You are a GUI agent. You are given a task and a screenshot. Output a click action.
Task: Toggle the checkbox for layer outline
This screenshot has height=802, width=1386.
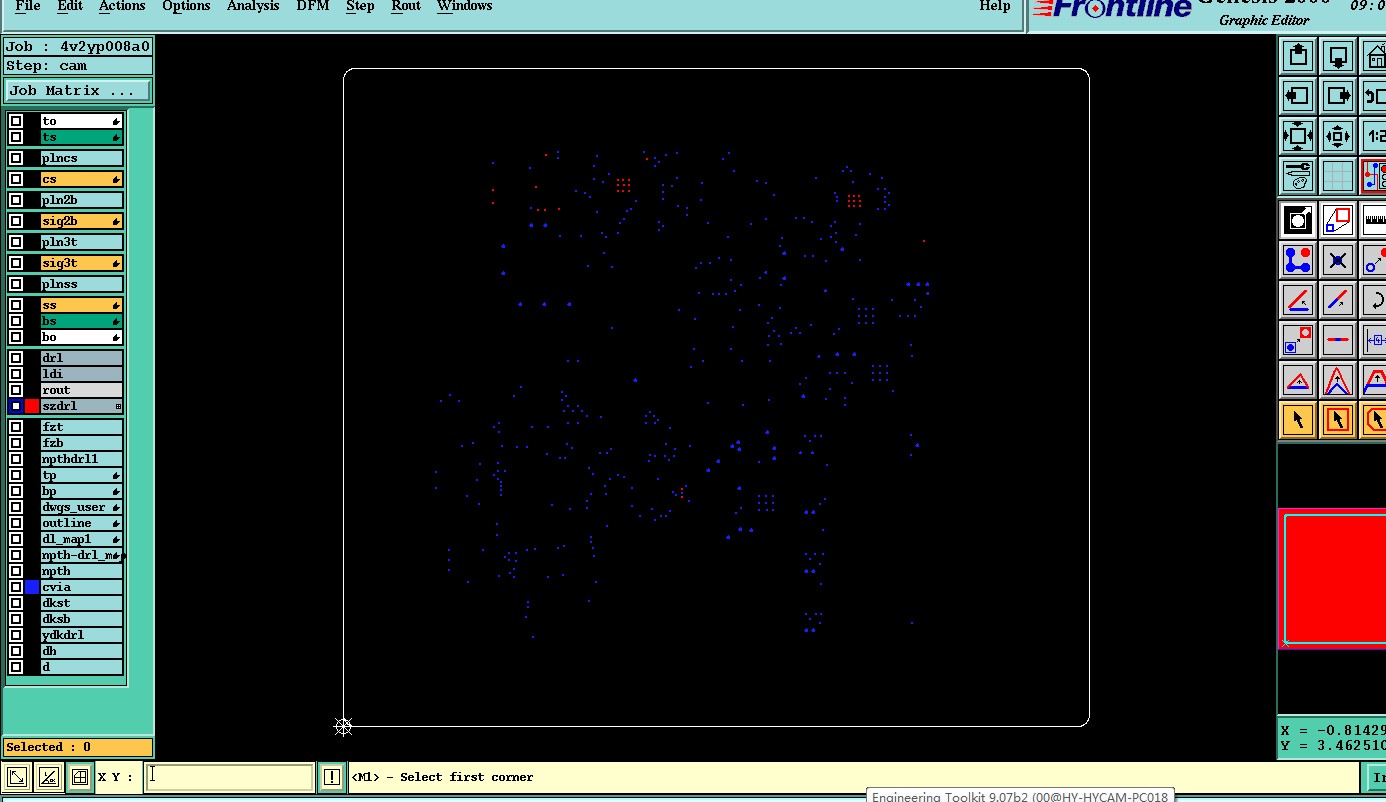(16, 523)
